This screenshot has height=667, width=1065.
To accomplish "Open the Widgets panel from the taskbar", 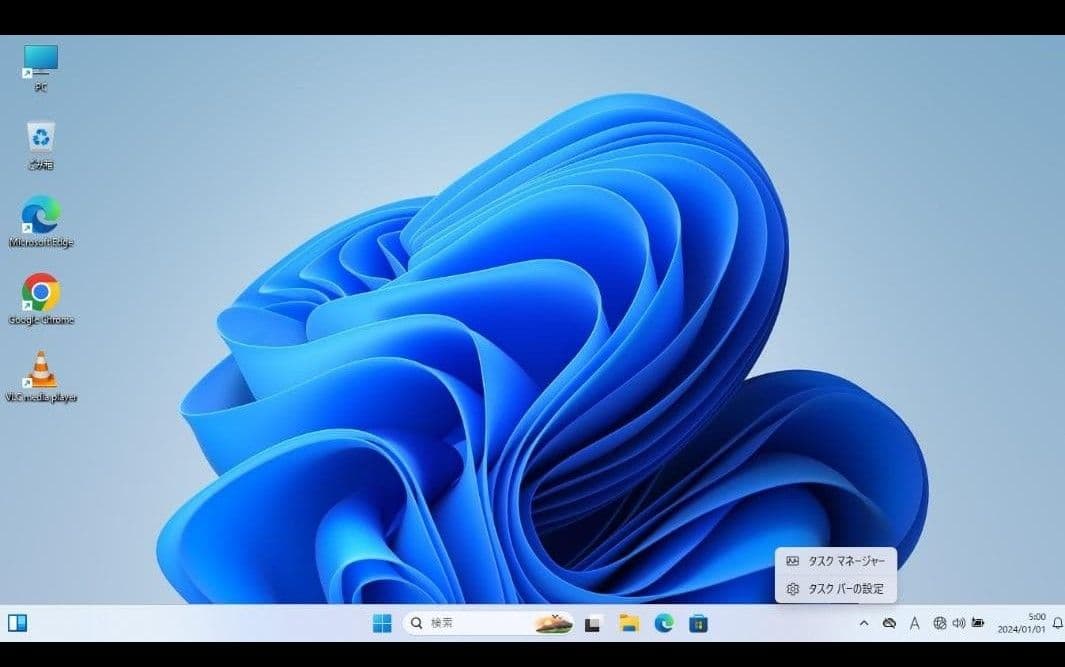I will (x=18, y=623).
